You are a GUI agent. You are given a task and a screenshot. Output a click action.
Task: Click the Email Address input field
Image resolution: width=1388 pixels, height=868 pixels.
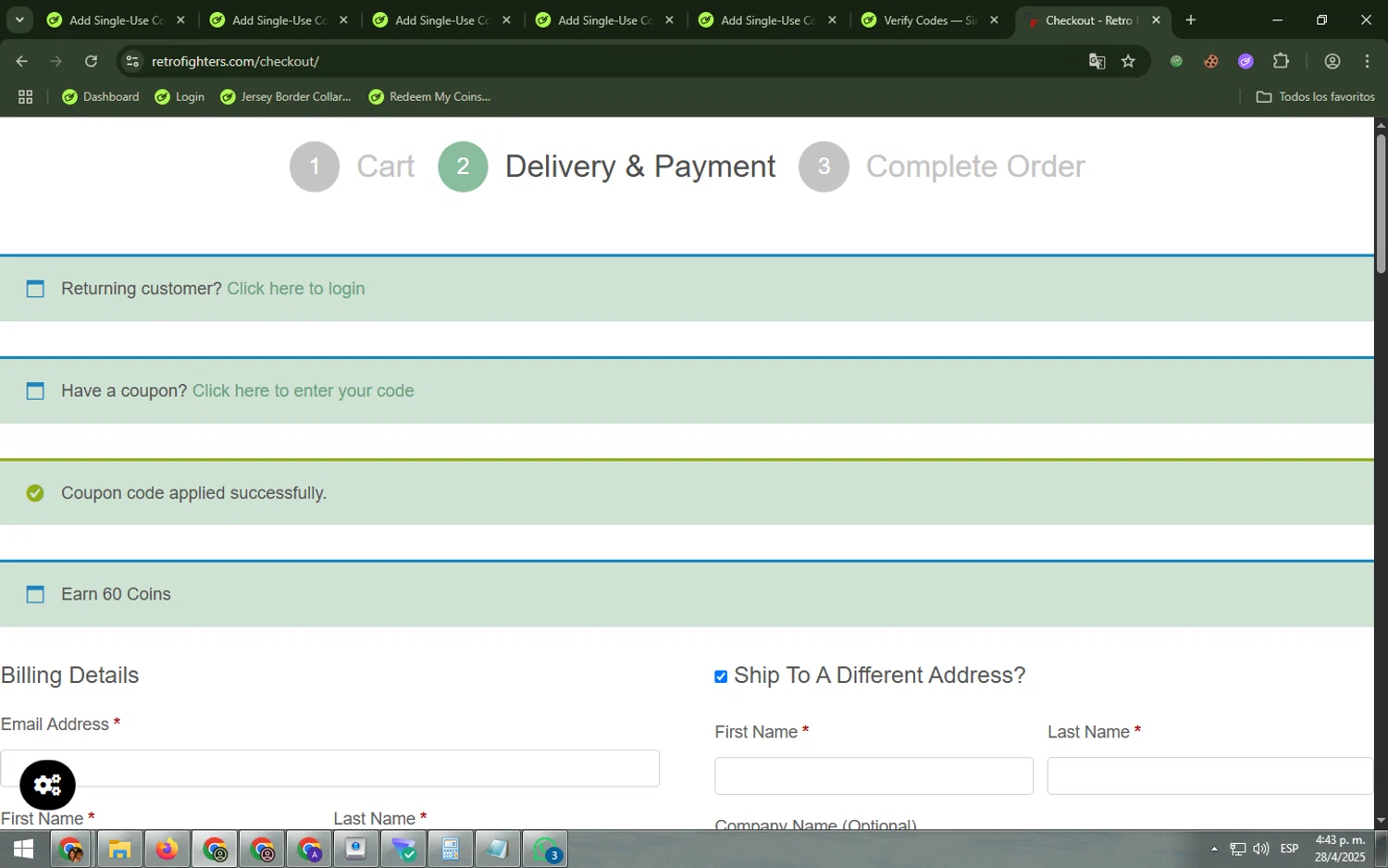[329, 768]
